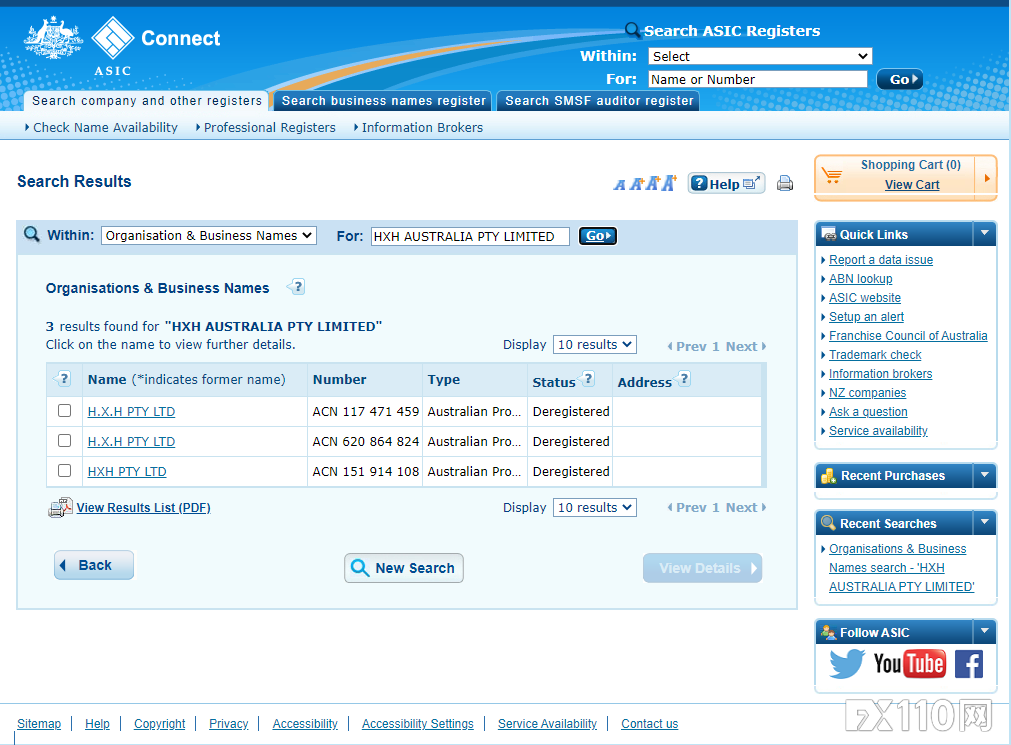The width and height of the screenshot is (1011, 745).
Task: Click the largest font size icon
Action: (x=669, y=182)
